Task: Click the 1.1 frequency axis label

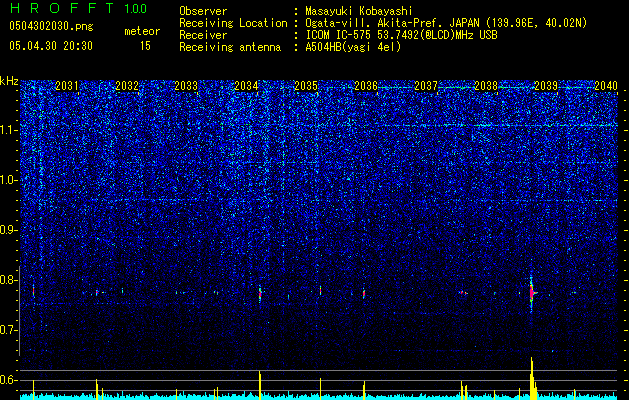Action: (8, 130)
